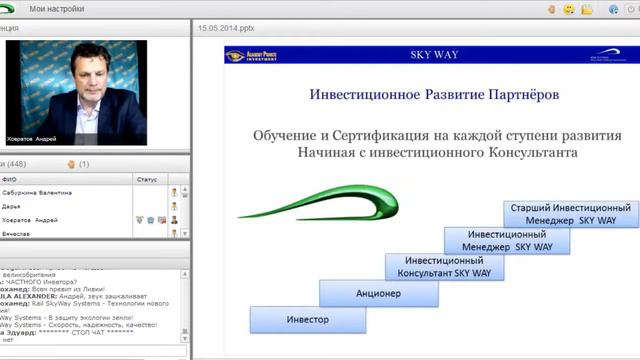Viewport: 640px width, 360px height.
Task: Click first status icon in Ховратов Андрей row
Action: click(140, 220)
